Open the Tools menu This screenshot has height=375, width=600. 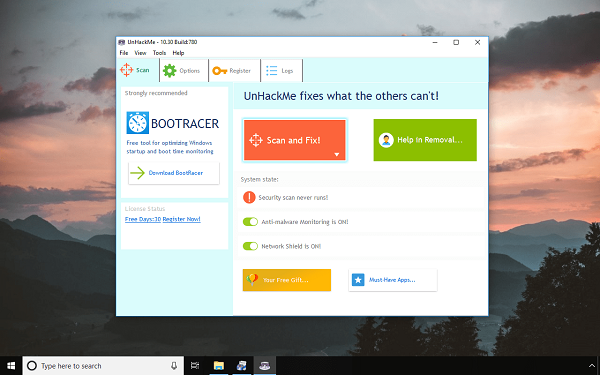[x=159, y=53]
